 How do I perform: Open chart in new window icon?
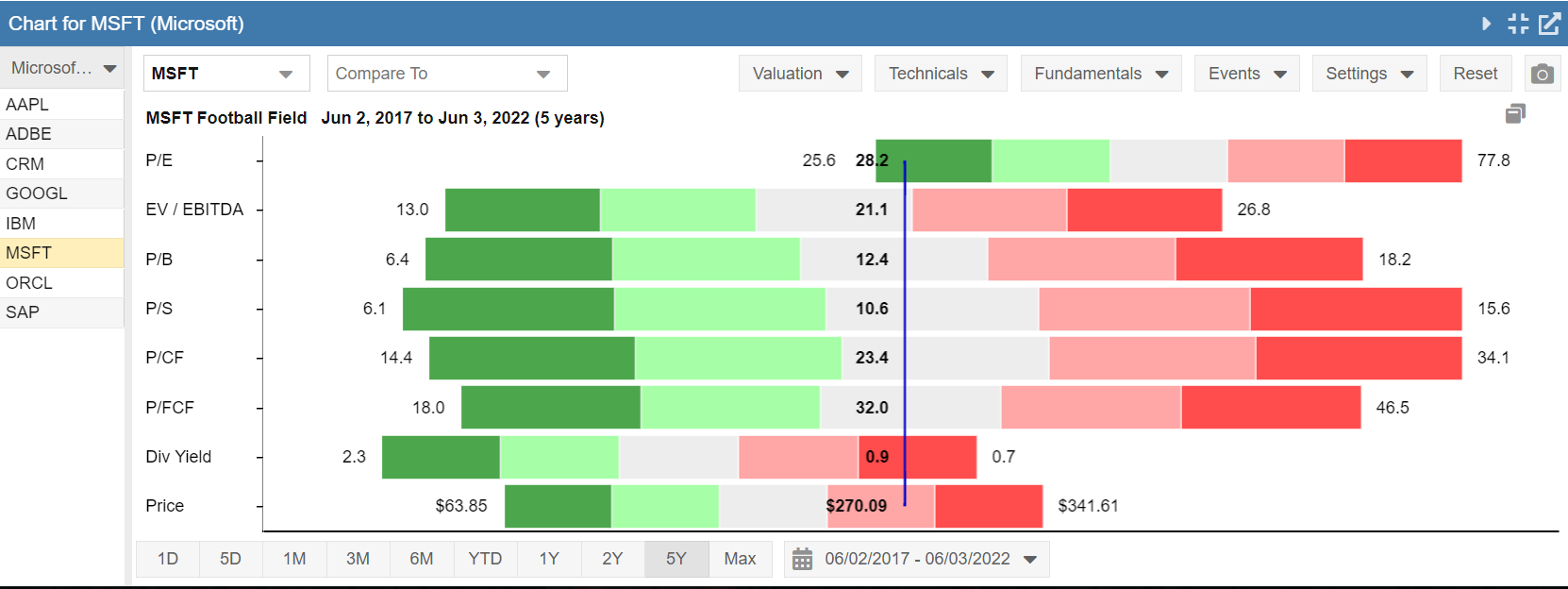(1549, 24)
